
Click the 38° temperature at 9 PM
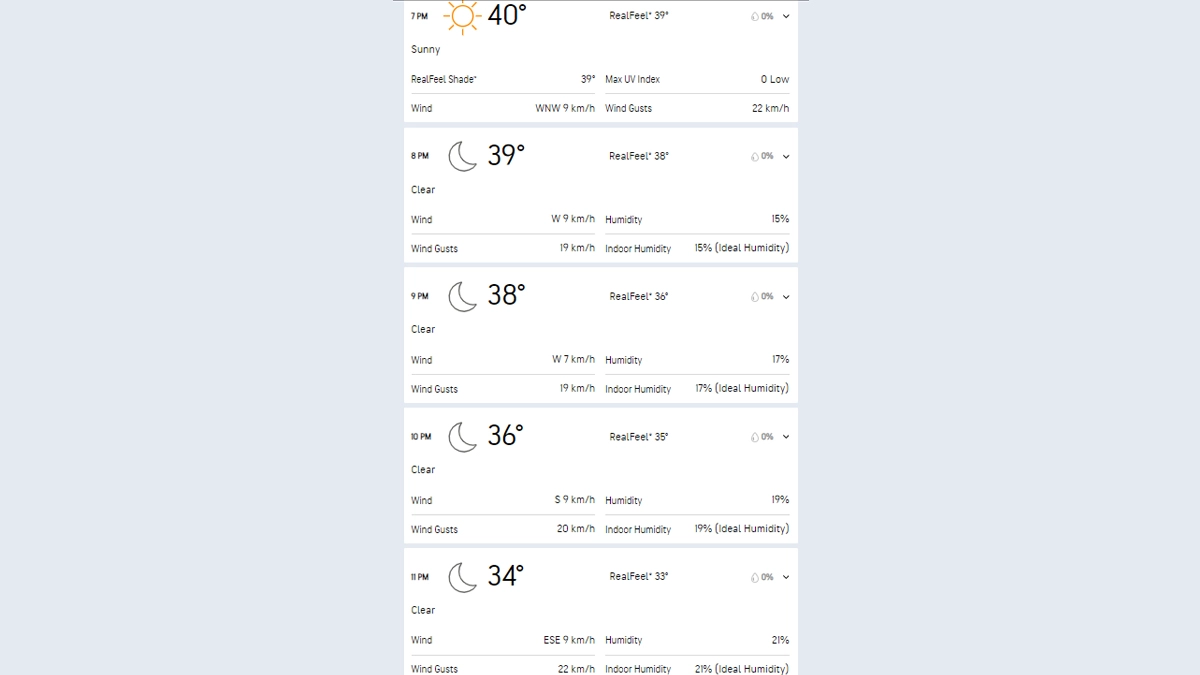pos(506,296)
